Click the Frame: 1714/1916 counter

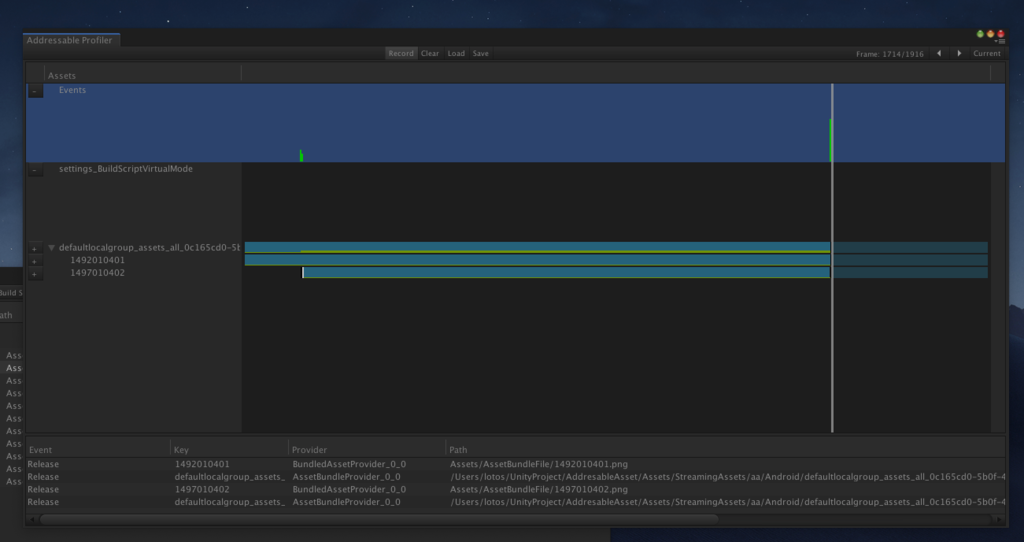(889, 54)
